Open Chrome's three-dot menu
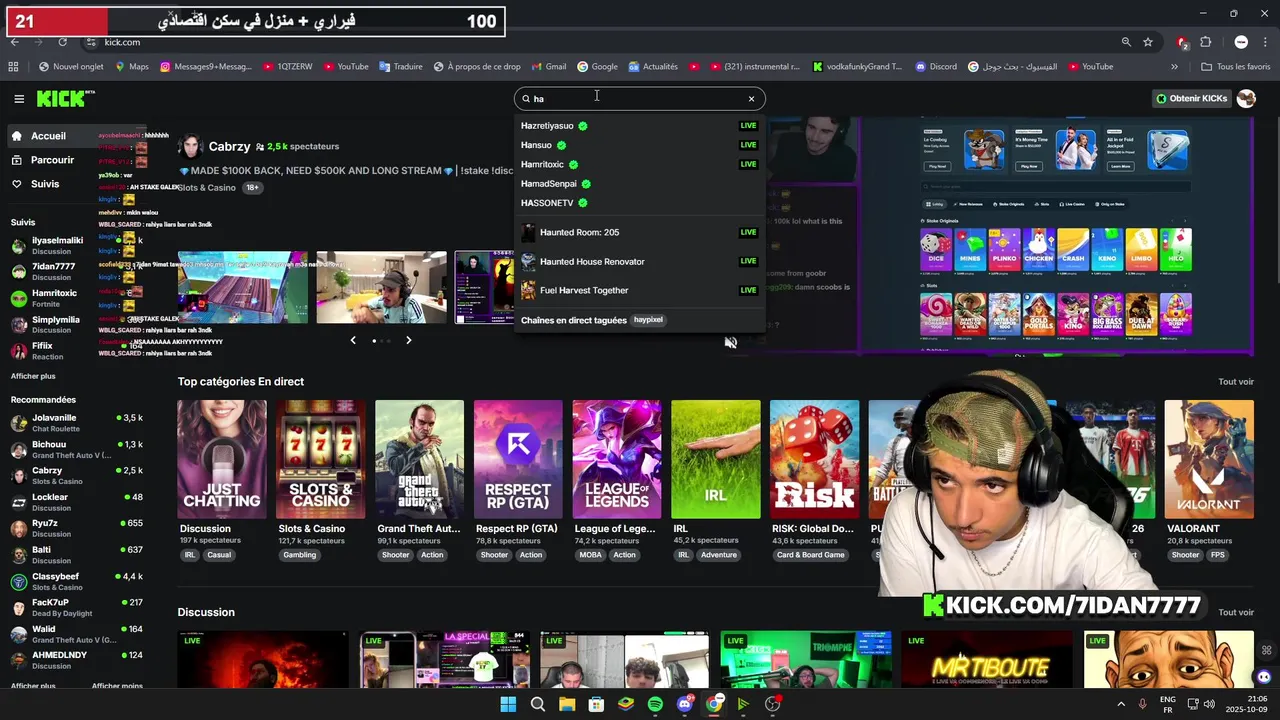Image resolution: width=1280 pixels, height=720 pixels. [1265, 42]
